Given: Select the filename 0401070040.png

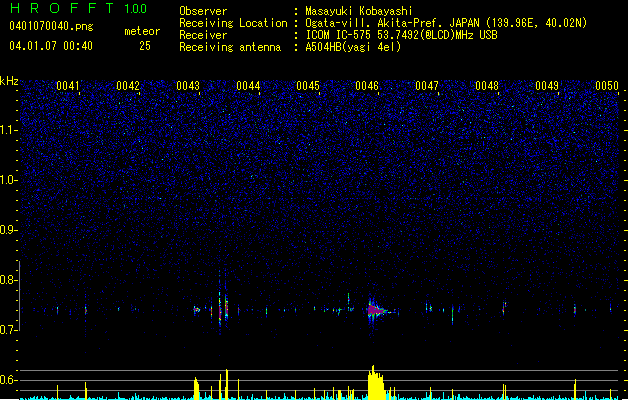Looking at the screenshot, I should [x=51, y=26].
